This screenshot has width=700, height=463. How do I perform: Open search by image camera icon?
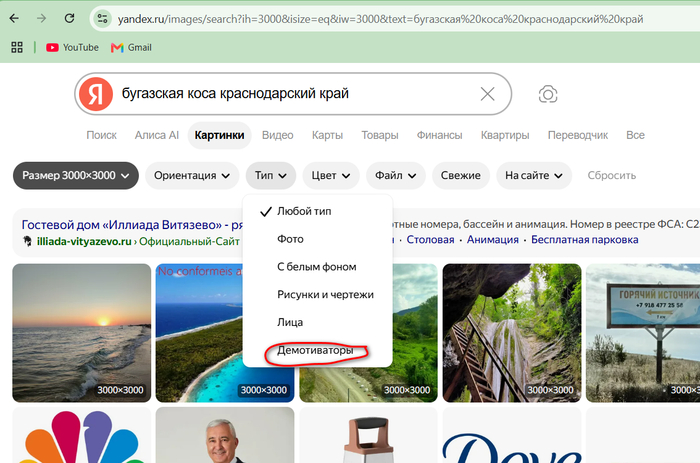[548, 94]
